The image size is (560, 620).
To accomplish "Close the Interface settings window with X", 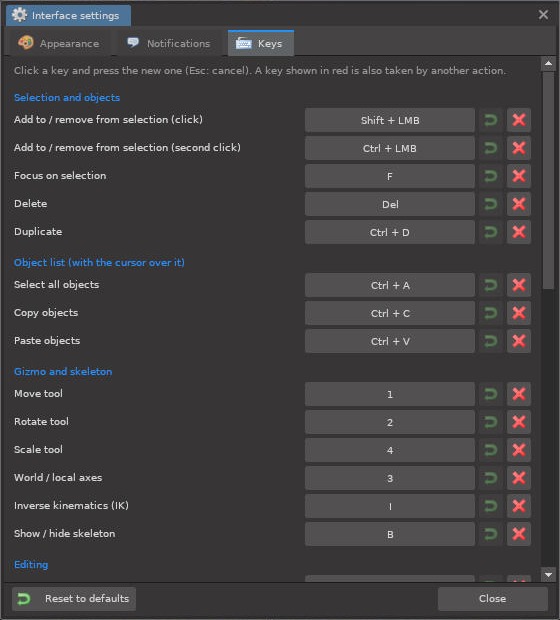I will pos(543,15).
